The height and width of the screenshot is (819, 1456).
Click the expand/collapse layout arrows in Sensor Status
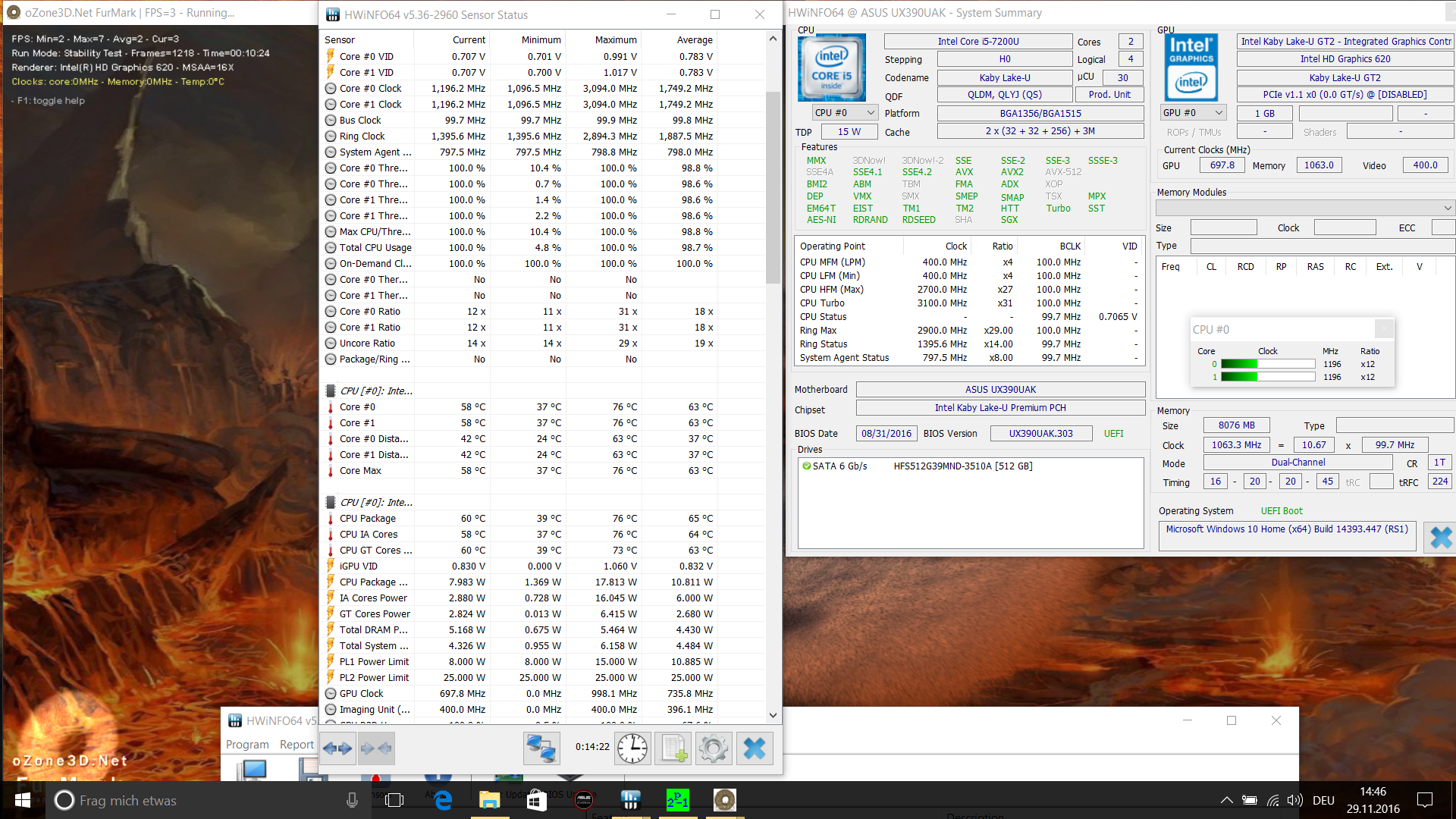[337, 748]
